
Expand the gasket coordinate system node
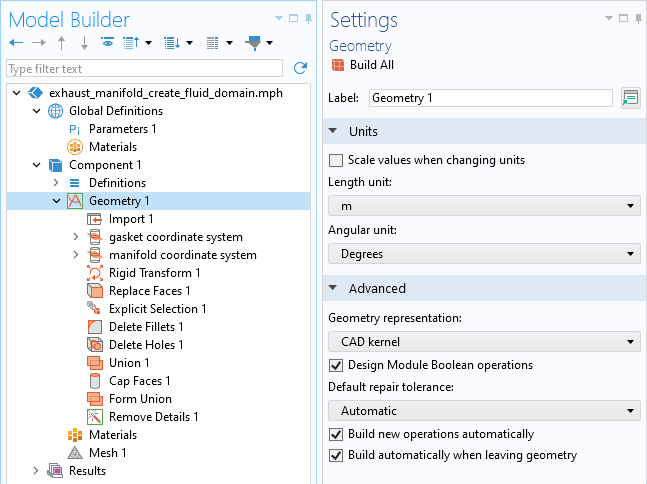tap(76, 237)
